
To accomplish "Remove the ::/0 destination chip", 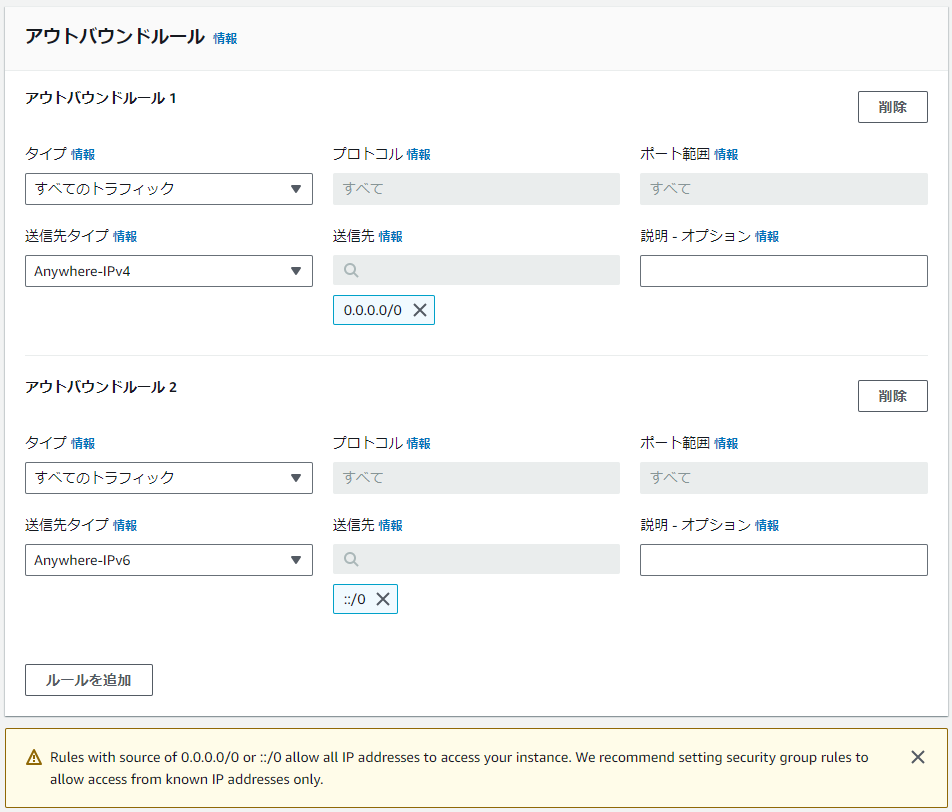I will coord(383,599).
